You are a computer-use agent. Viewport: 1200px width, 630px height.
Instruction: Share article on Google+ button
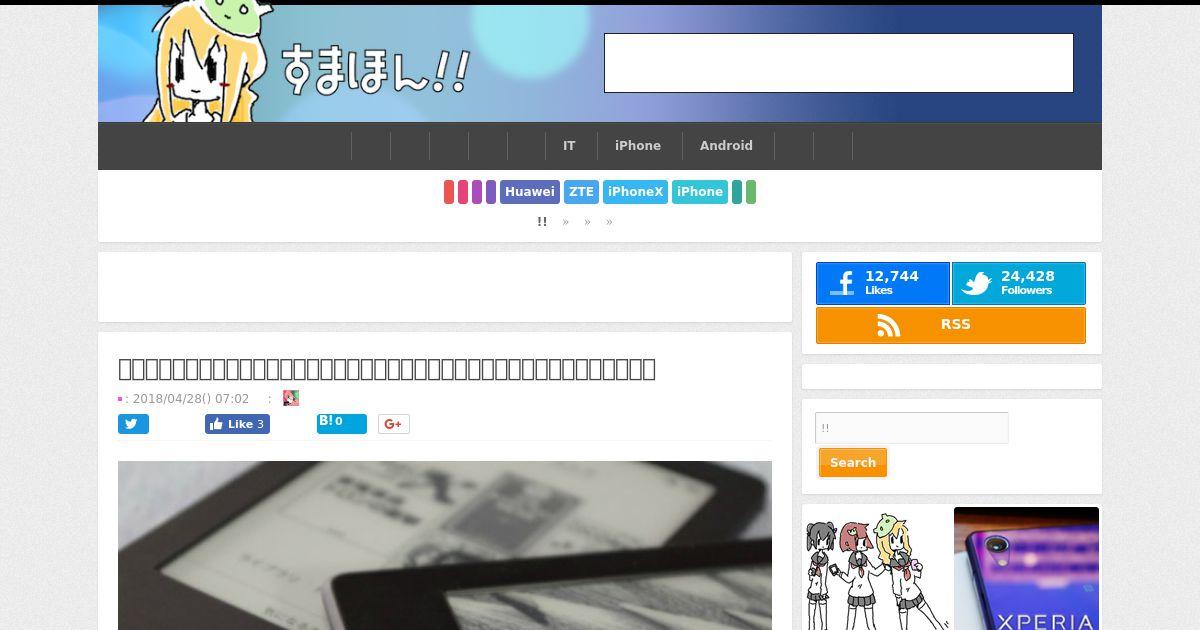point(394,424)
